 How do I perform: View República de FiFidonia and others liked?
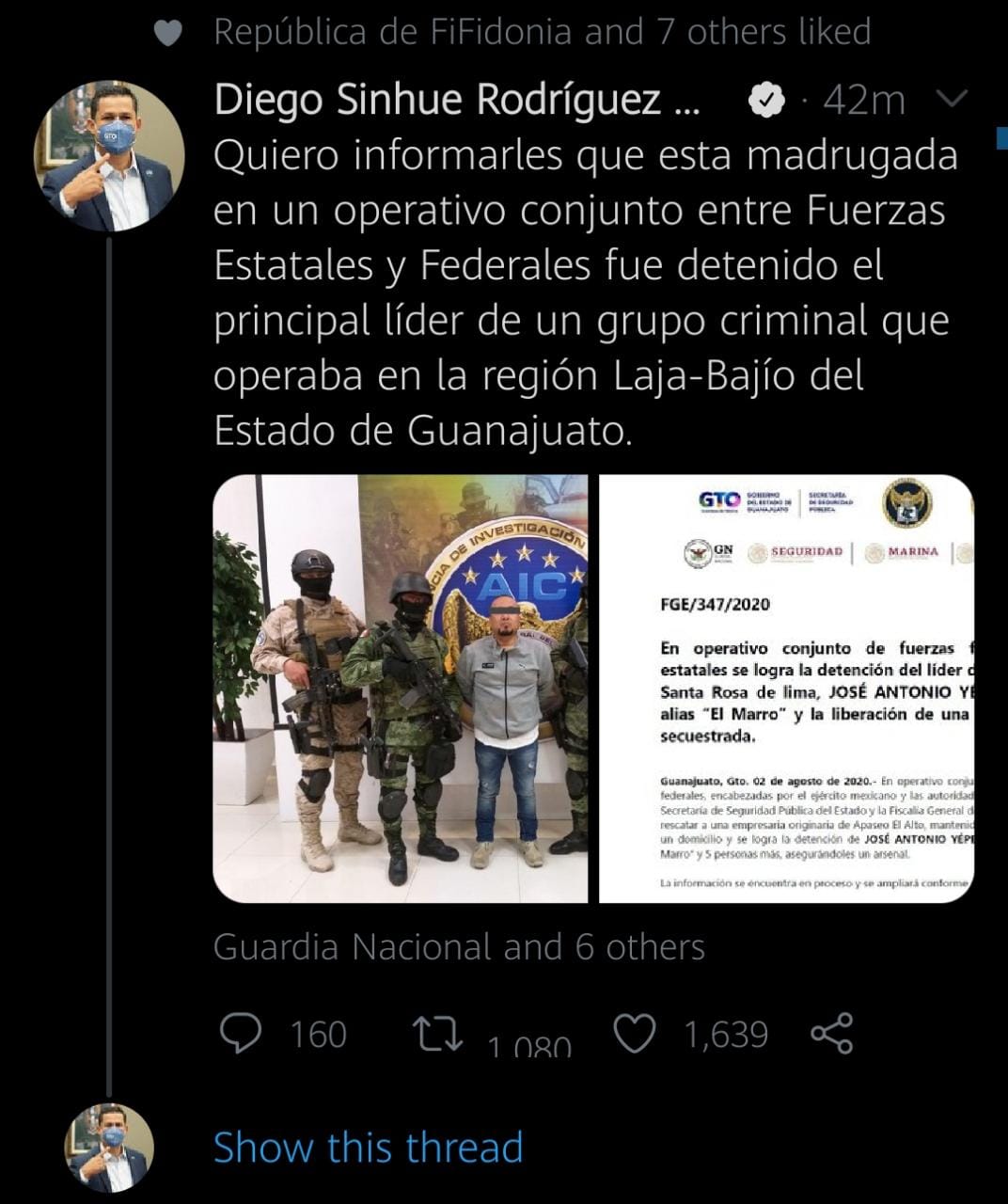click(543, 32)
